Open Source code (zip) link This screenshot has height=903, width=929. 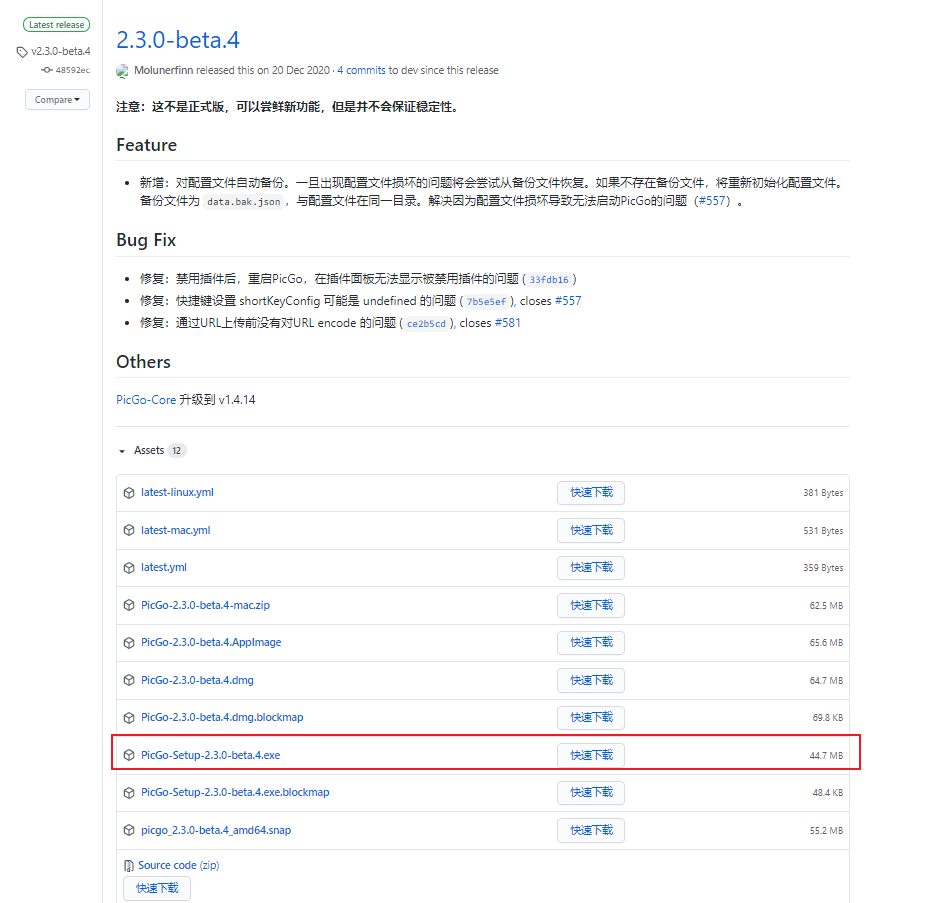(x=178, y=866)
